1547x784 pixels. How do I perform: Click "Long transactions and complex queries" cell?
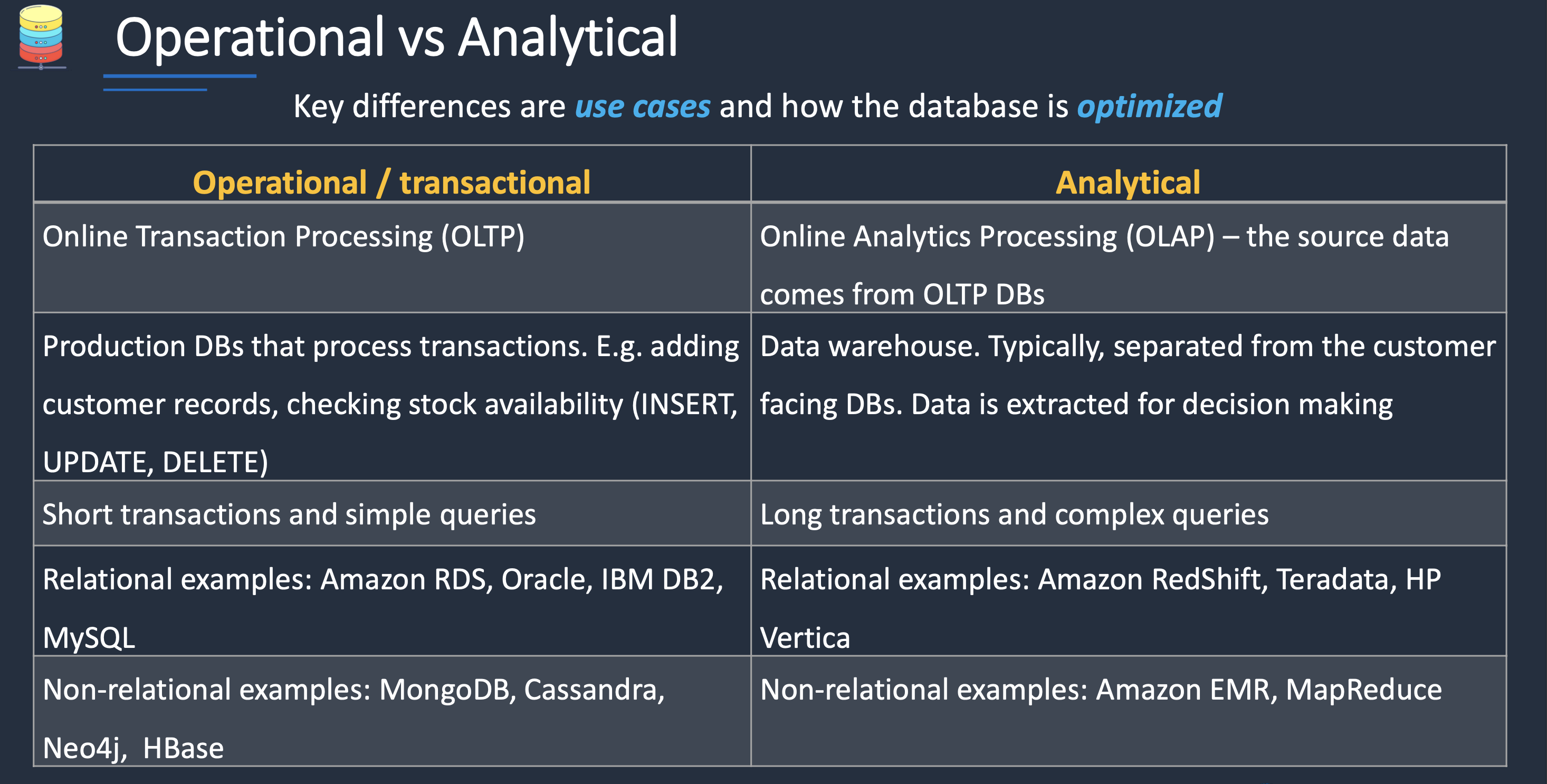click(x=1014, y=514)
